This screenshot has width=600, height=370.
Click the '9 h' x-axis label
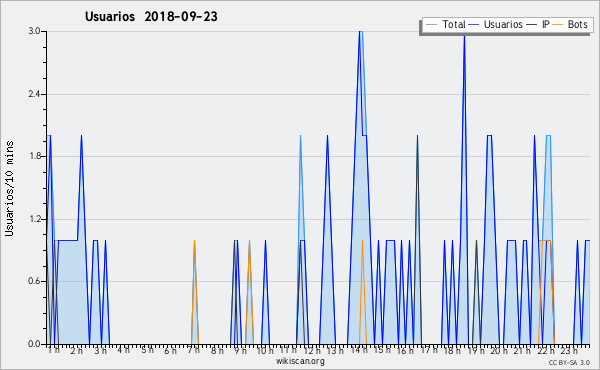(x=240, y=350)
